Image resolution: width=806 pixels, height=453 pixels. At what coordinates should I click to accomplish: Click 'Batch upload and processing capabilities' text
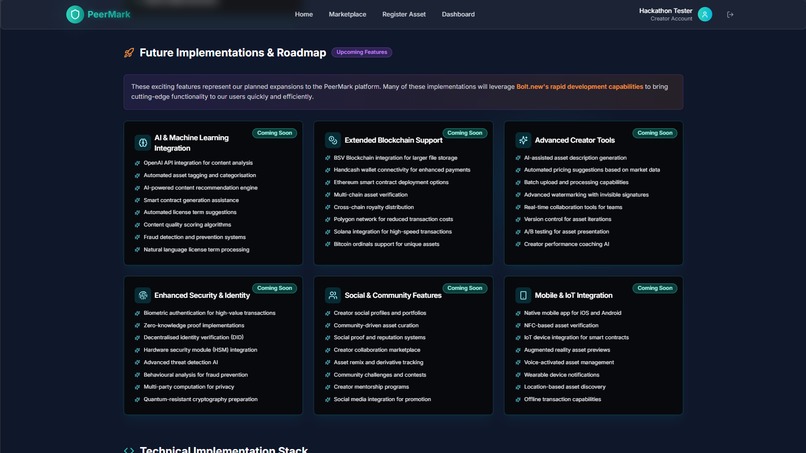576,182
